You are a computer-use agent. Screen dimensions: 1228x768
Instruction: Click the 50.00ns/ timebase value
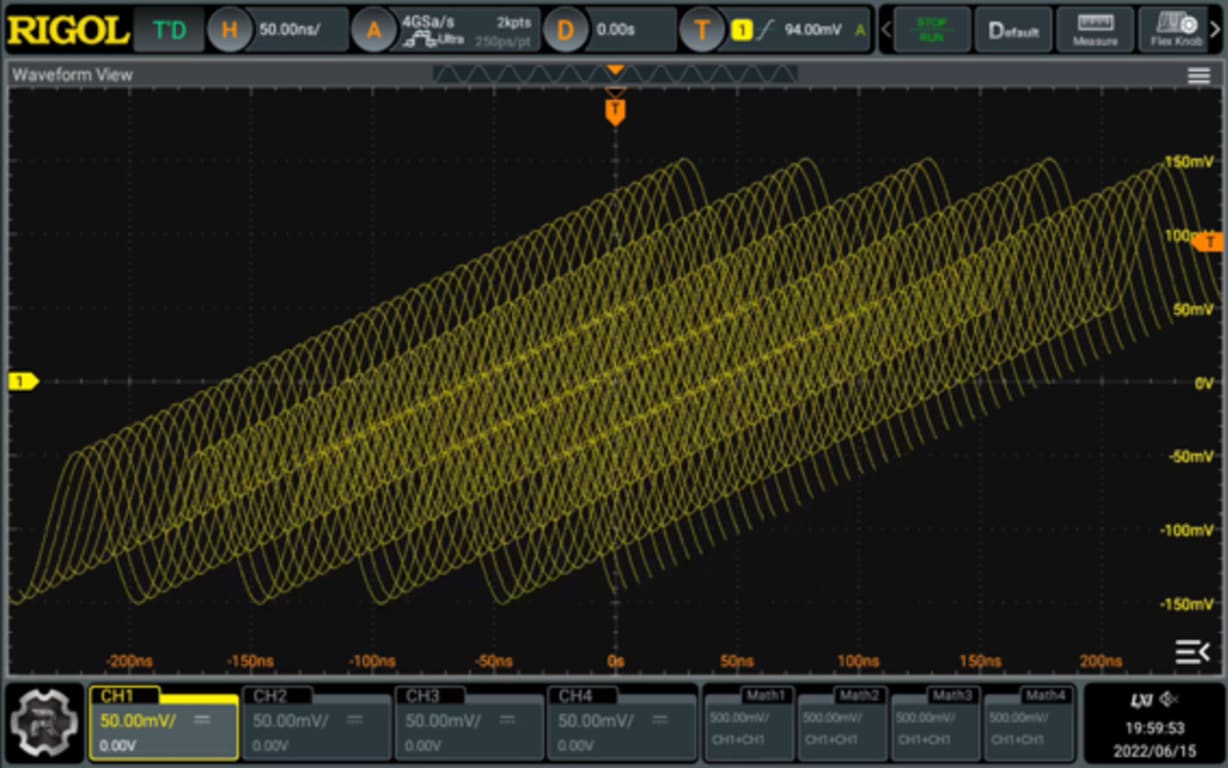289,30
